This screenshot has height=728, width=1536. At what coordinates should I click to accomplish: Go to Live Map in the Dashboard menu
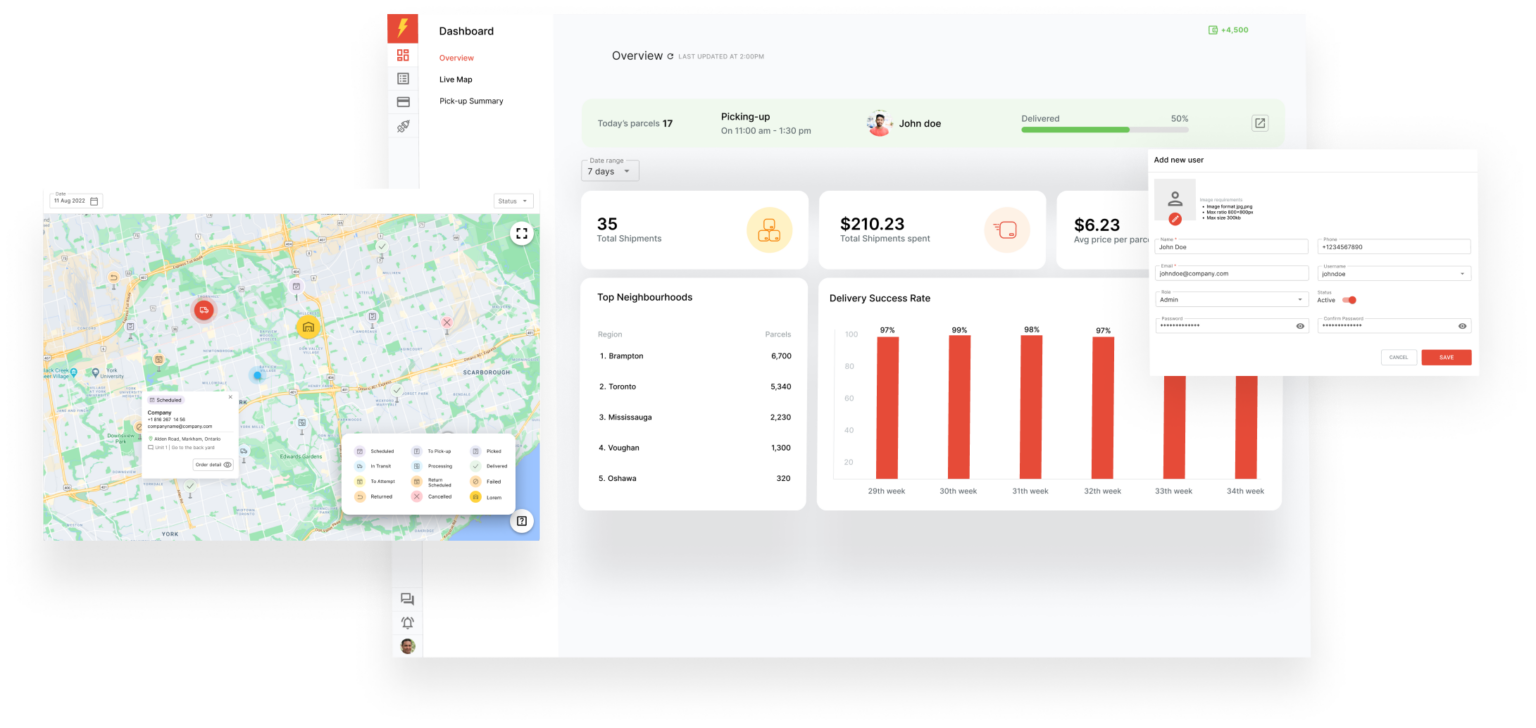point(455,79)
